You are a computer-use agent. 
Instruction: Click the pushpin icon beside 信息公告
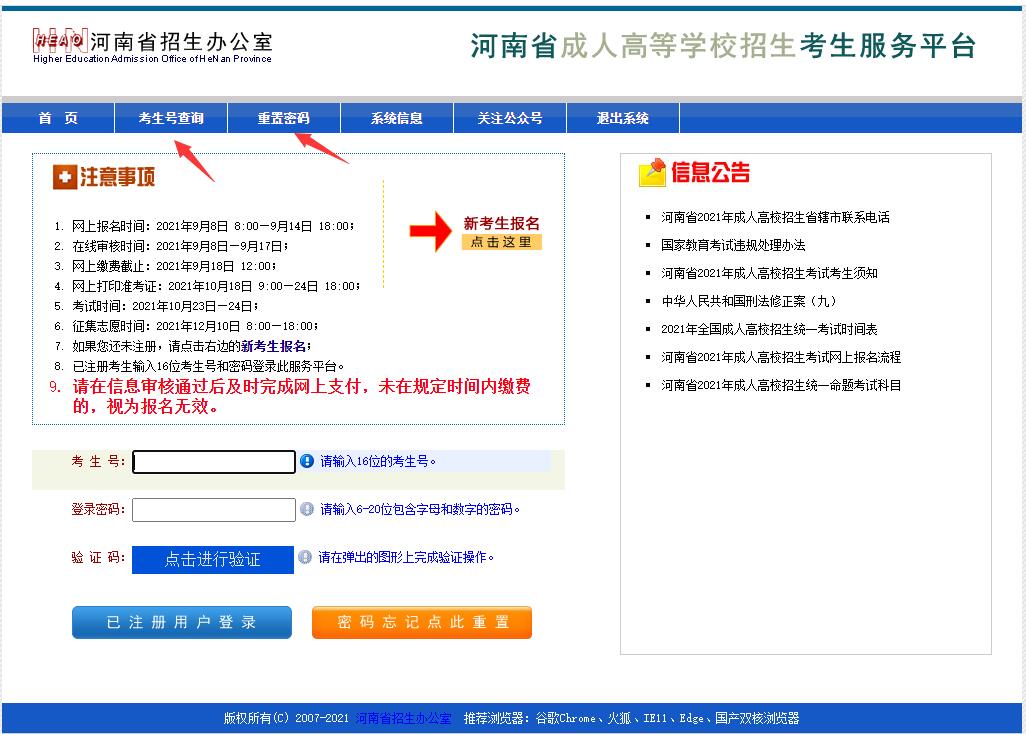point(652,173)
